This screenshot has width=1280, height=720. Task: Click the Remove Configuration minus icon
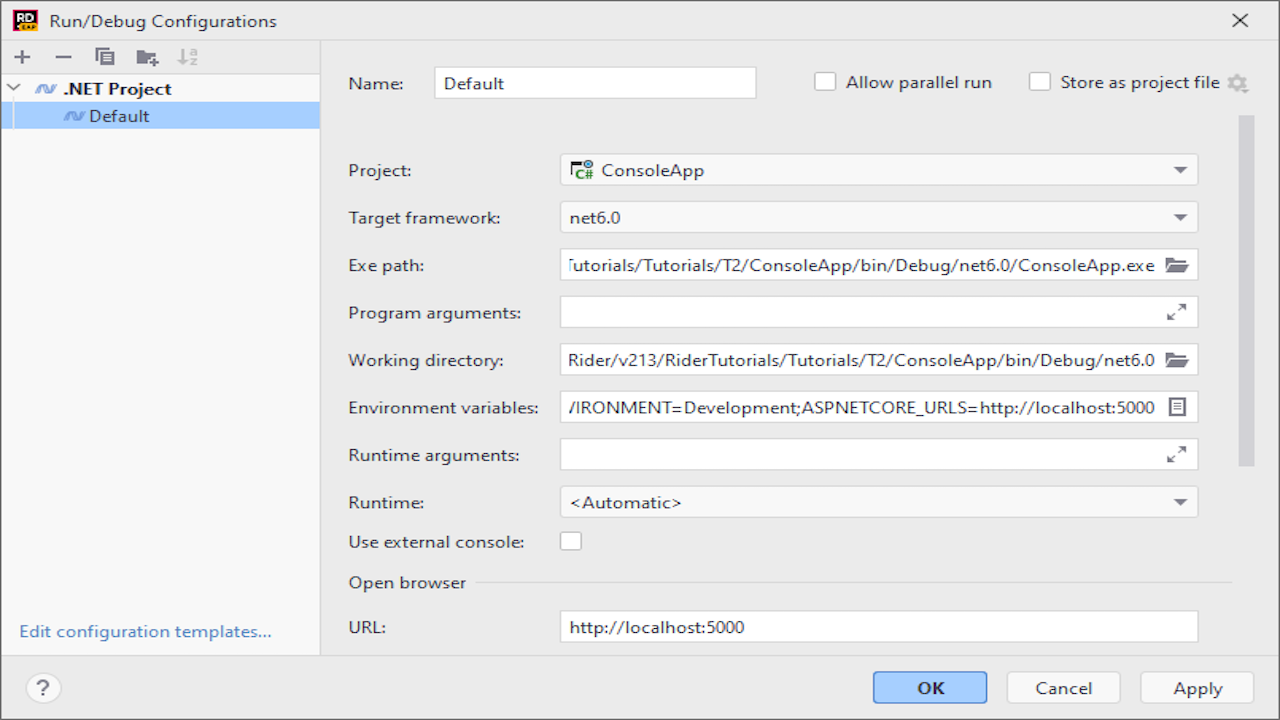tap(63, 57)
